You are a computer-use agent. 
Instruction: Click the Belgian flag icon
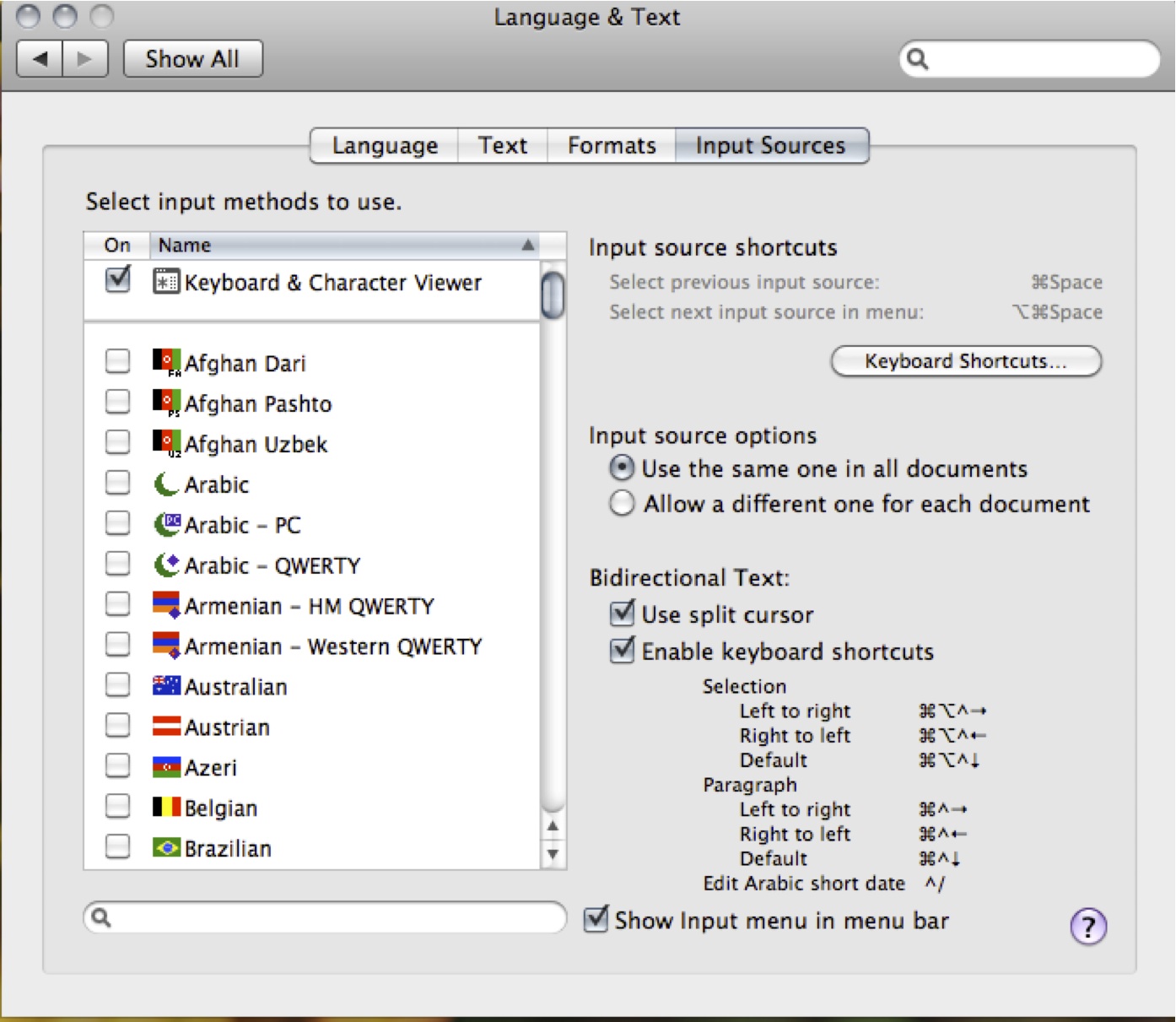(x=166, y=808)
